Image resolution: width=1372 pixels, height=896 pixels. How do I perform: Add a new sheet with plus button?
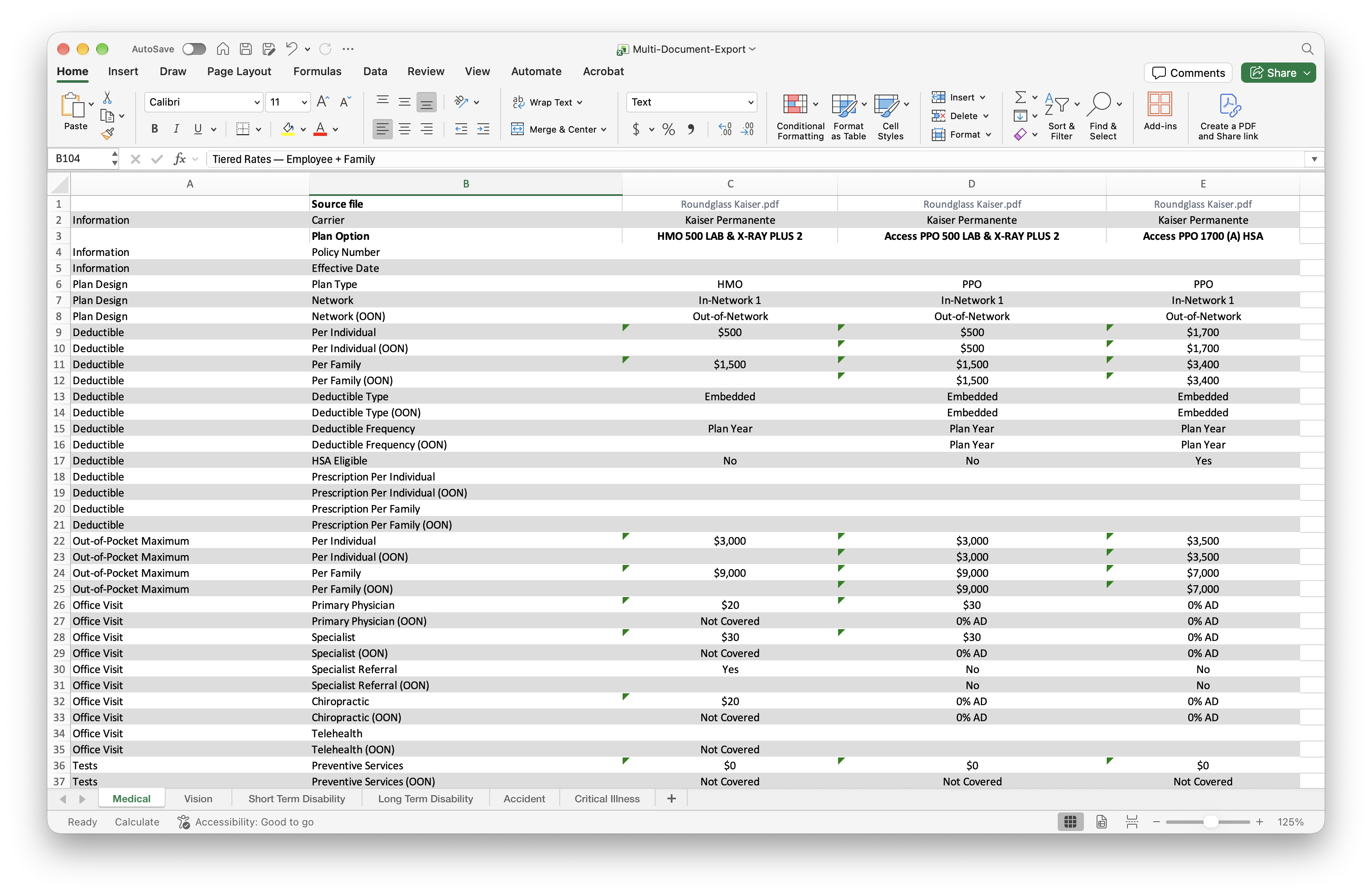[x=672, y=798]
